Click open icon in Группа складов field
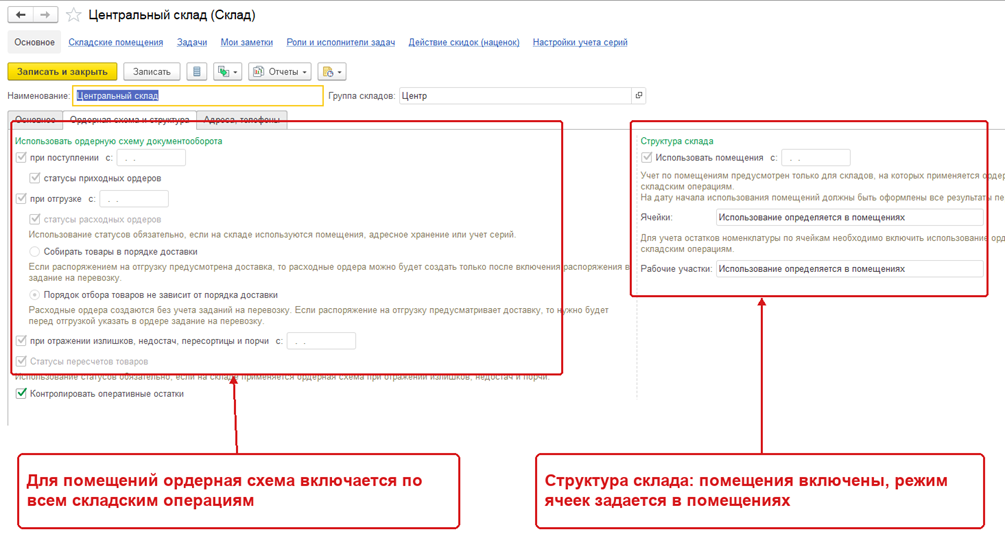This screenshot has width=1005, height=556. (x=638, y=96)
